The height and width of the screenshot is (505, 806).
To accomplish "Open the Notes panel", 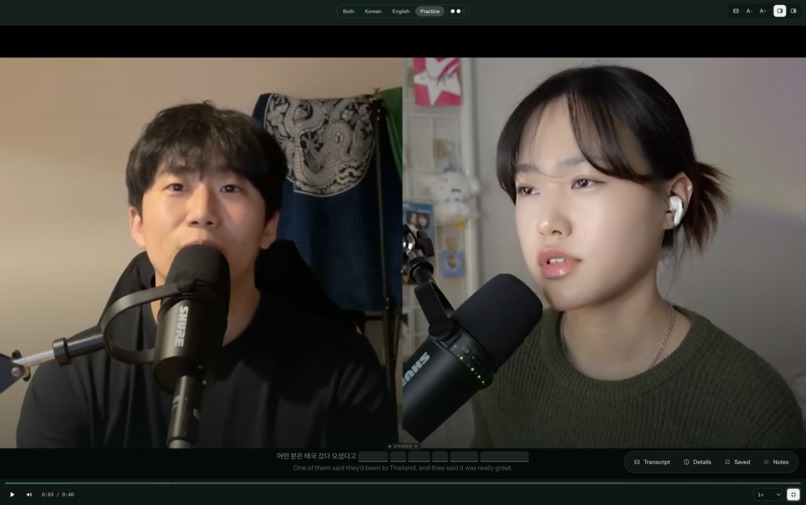I will pos(776,462).
